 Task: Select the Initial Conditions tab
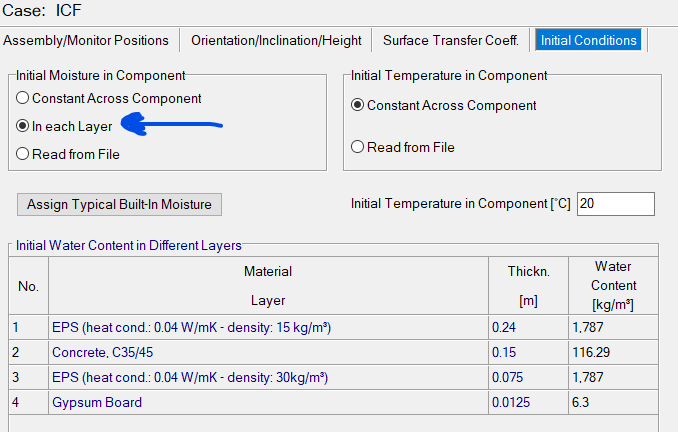pos(587,40)
